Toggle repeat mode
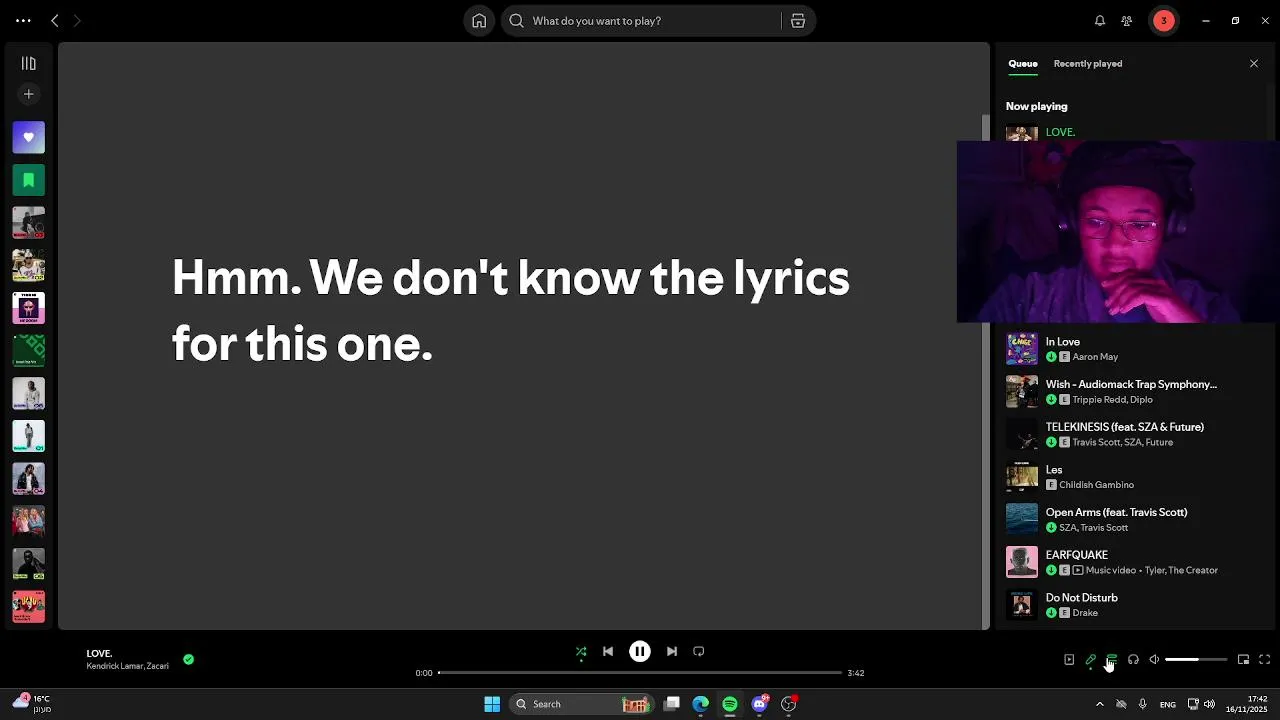The width and height of the screenshot is (1280, 720). [699, 651]
